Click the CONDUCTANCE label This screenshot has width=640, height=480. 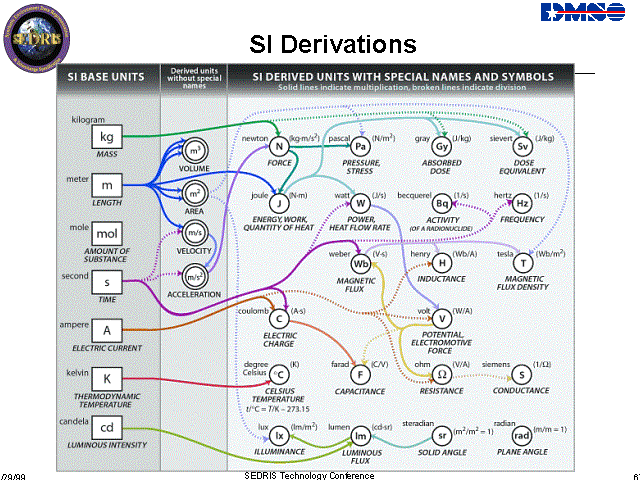tap(521, 391)
